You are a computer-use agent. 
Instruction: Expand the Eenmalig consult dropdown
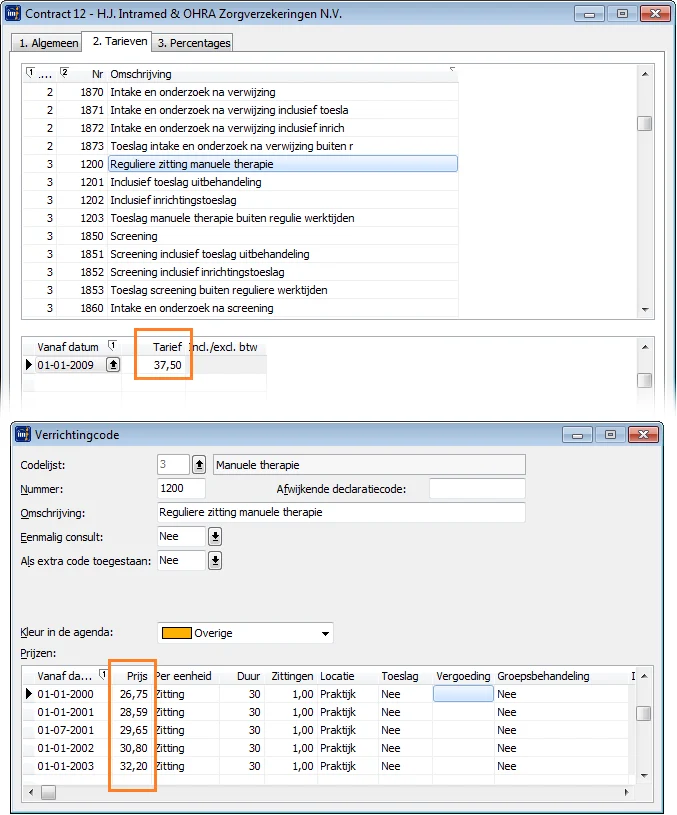point(215,536)
